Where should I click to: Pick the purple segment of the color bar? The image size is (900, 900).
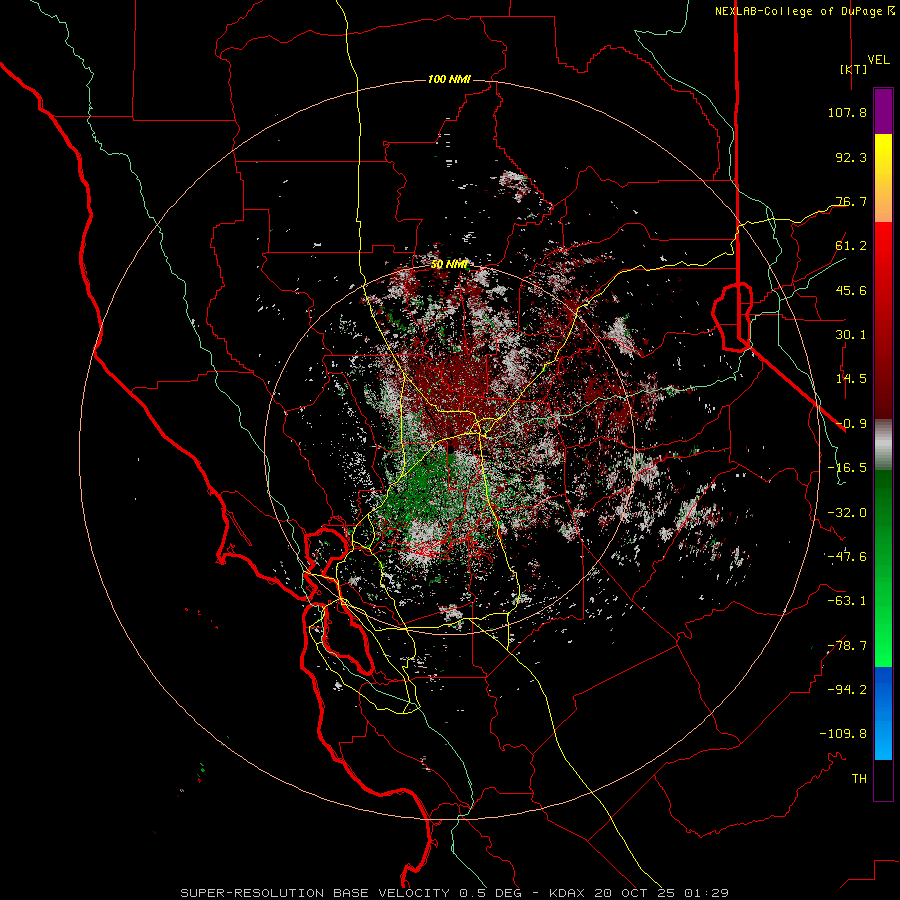(883, 111)
